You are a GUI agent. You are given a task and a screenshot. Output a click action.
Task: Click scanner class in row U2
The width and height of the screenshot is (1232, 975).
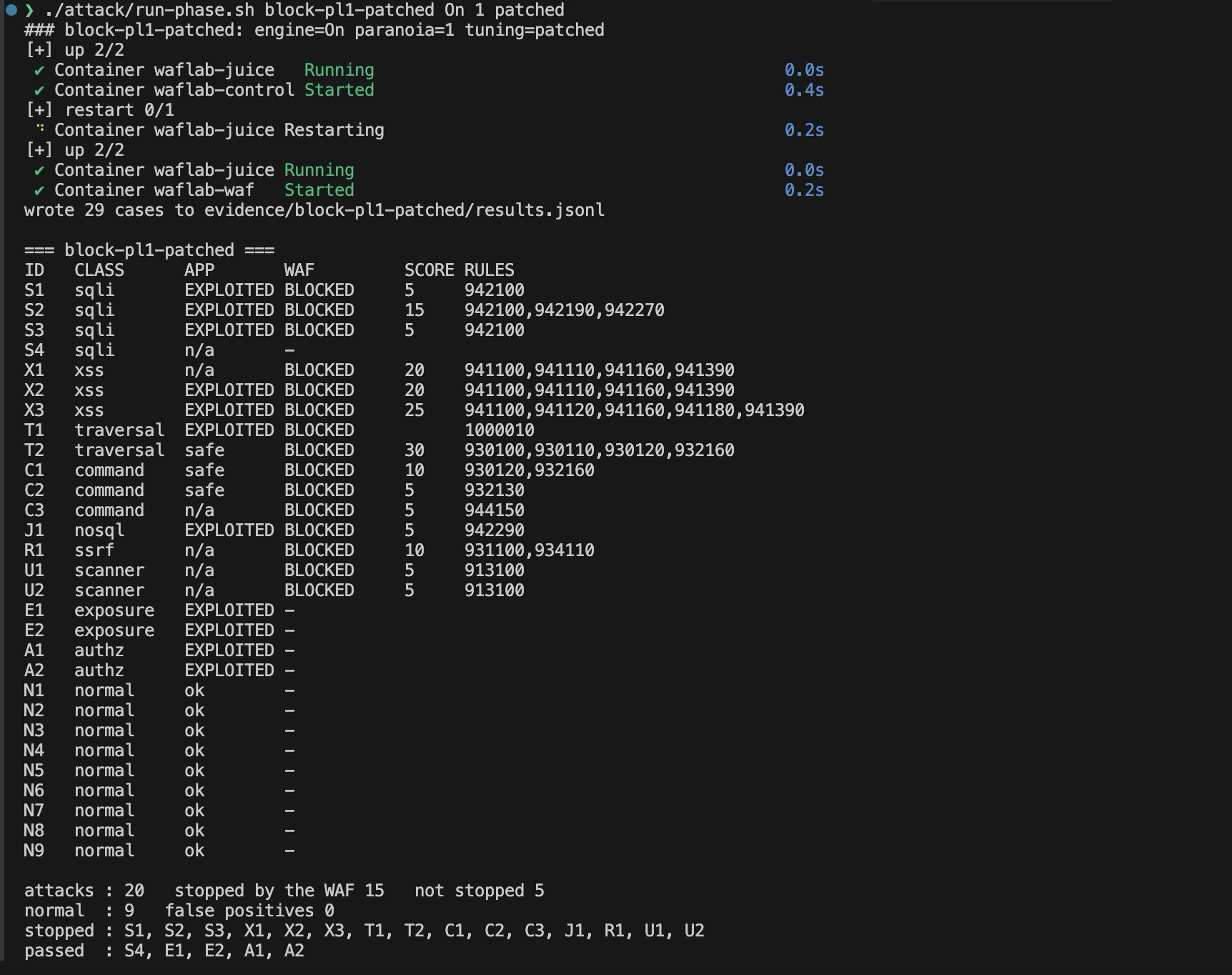pos(109,590)
